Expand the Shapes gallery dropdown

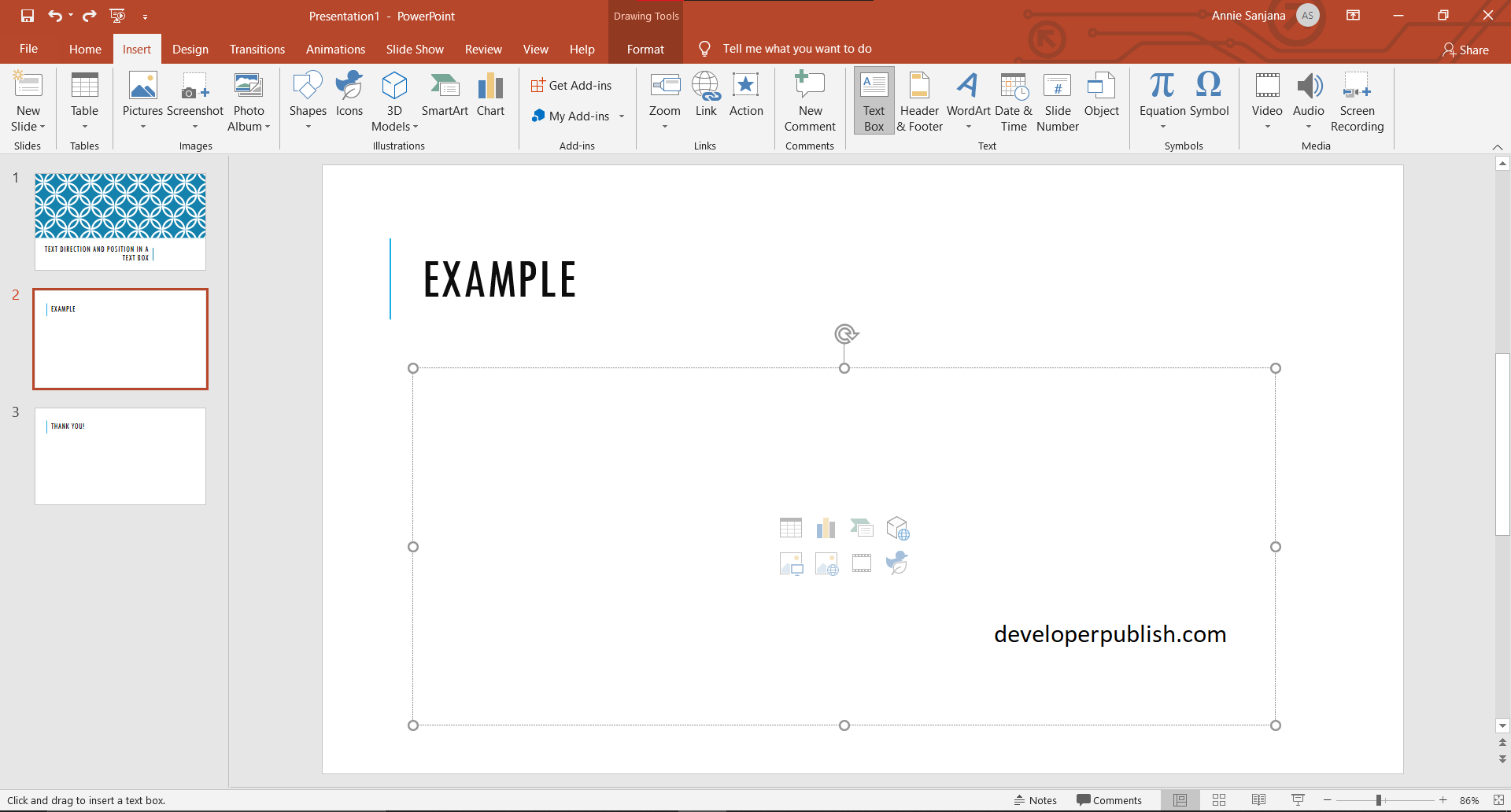308,126
